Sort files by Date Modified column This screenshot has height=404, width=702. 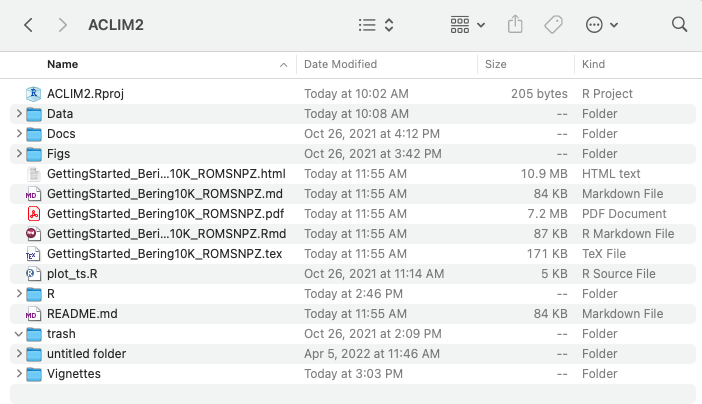click(340, 64)
